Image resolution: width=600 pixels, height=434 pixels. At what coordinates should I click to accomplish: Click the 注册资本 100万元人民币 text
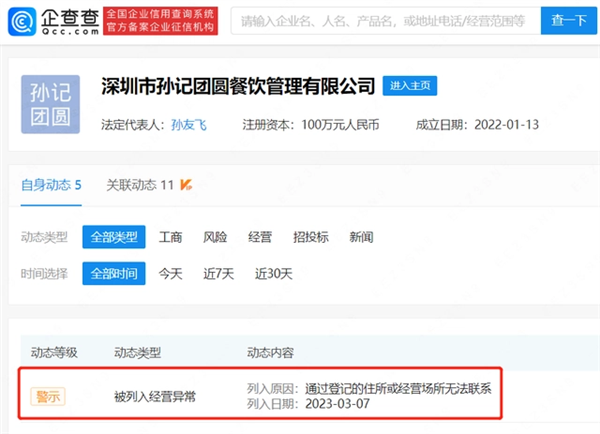pyautogui.click(x=311, y=125)
